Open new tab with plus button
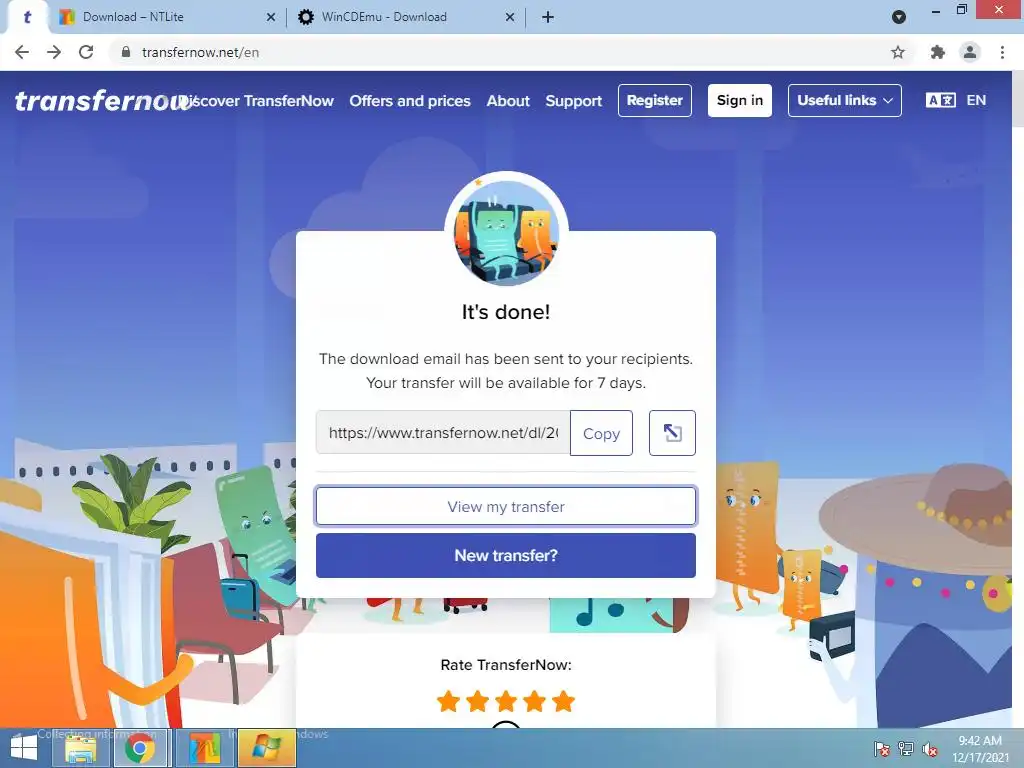Image resolution: width=1024 pixels, height=768 pixels. [x=548, y=17]
